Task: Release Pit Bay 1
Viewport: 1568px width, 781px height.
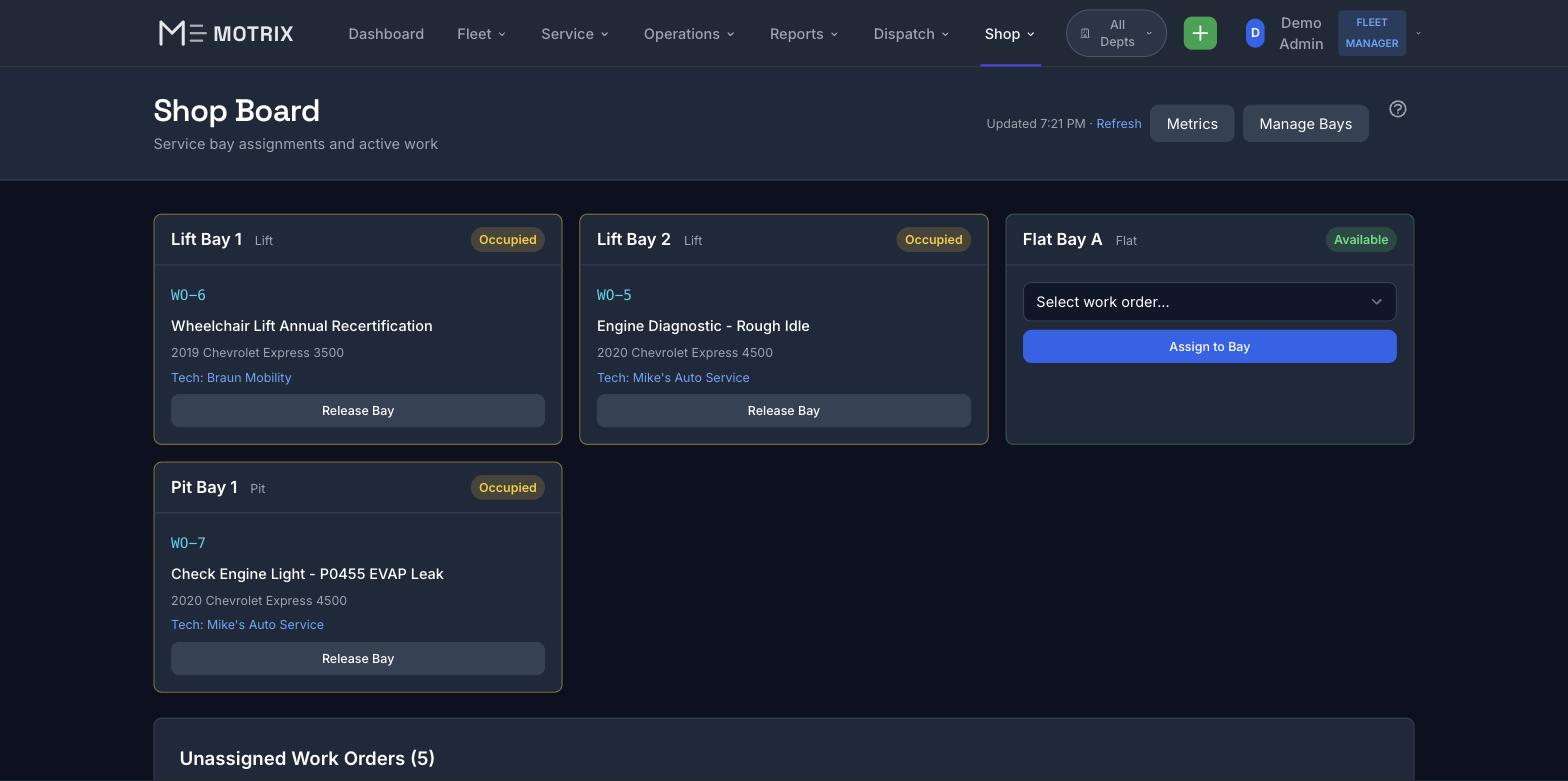Action: coord(358,658)
